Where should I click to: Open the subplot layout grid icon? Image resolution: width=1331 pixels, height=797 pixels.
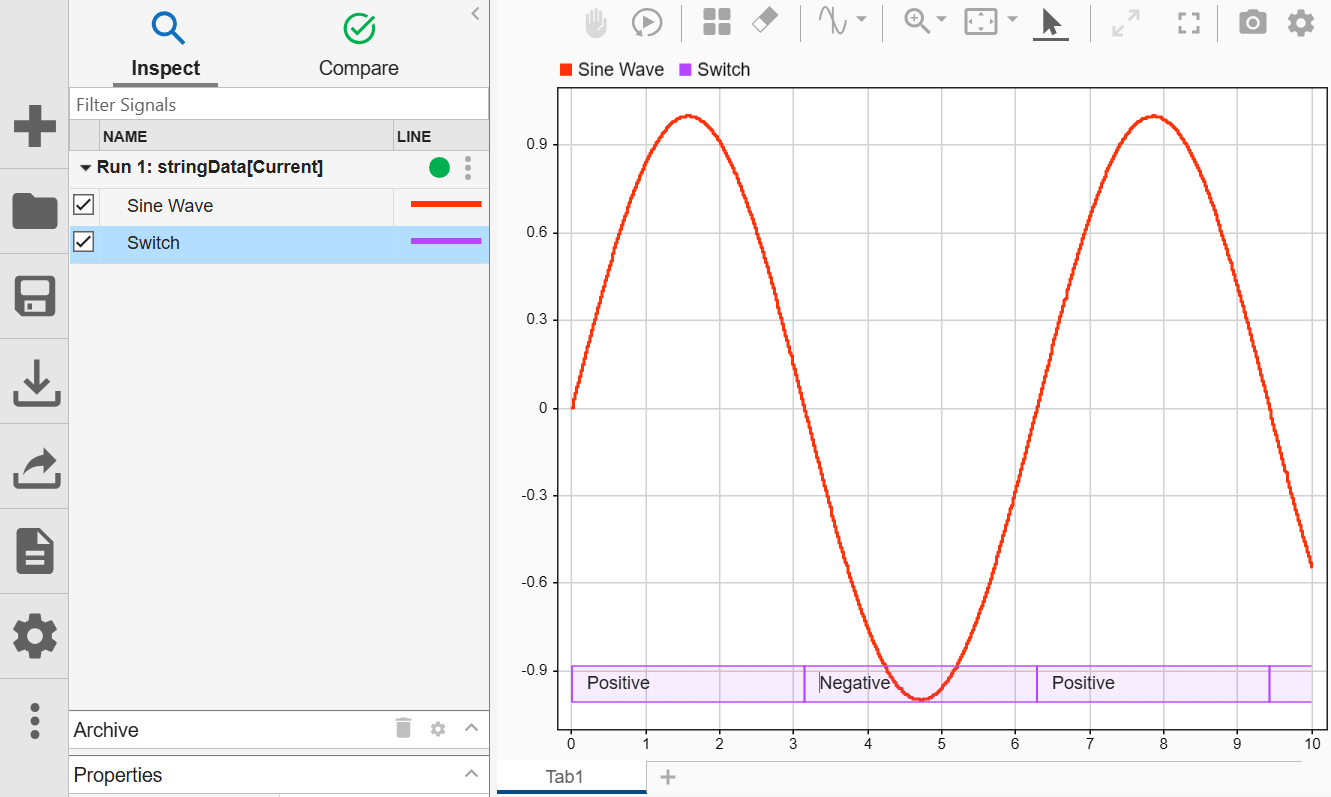(x=716, y=22)
